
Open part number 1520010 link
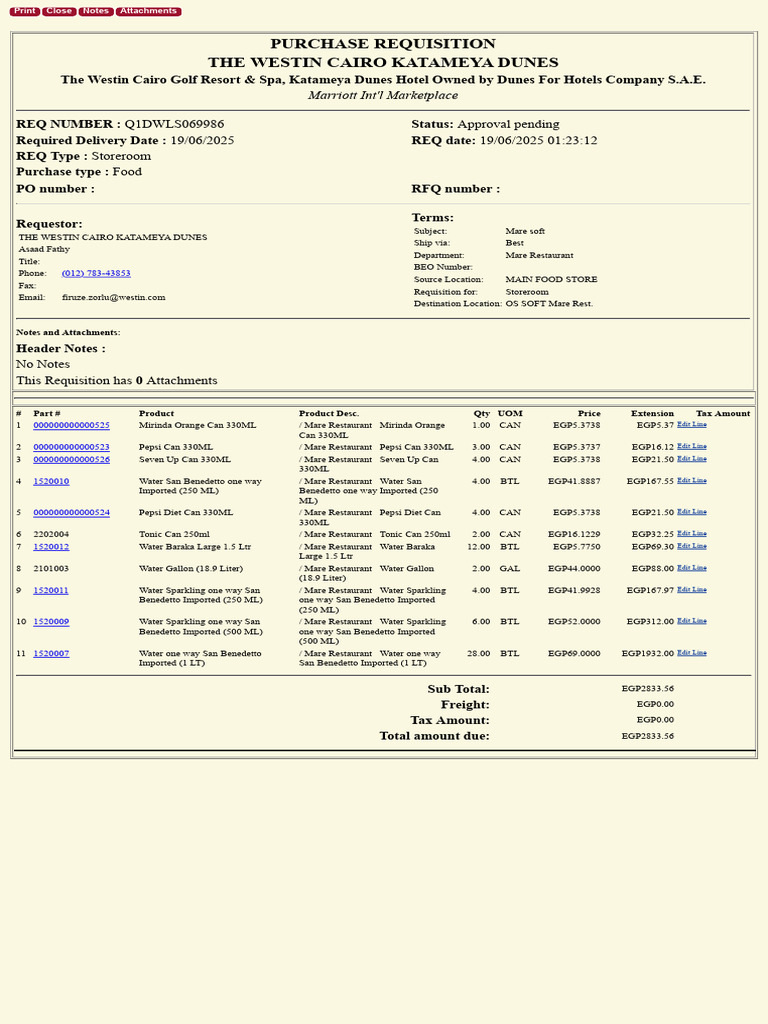point(51,481)
